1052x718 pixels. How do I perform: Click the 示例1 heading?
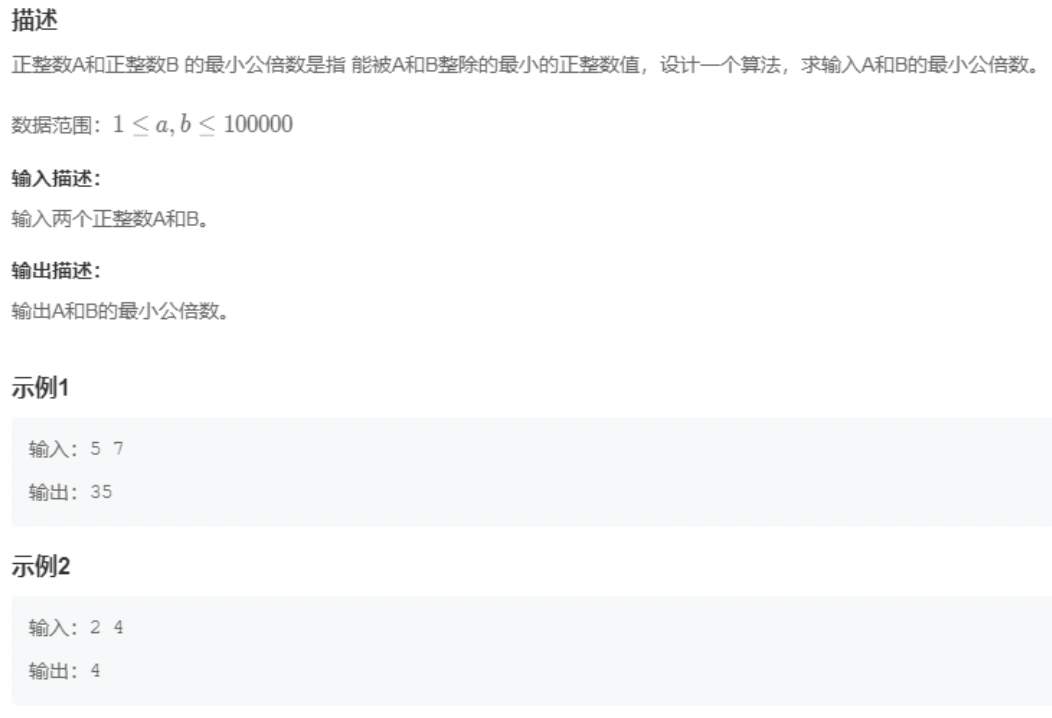tap(40, 388)
